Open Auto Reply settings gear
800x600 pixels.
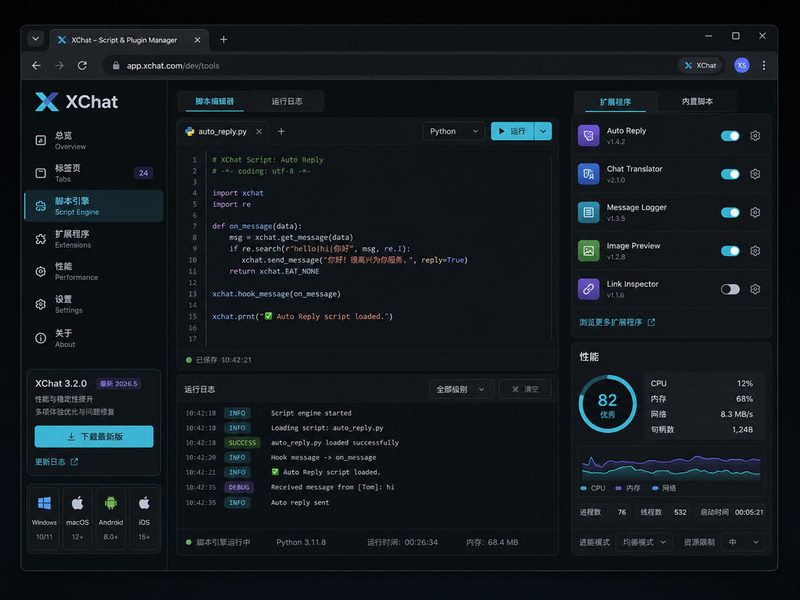point(755,136)
